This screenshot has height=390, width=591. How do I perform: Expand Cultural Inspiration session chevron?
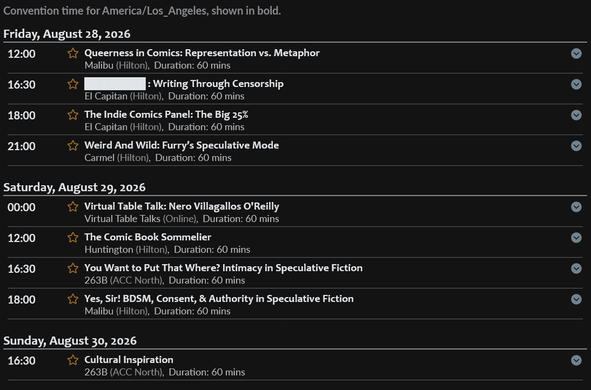point(576,360)
